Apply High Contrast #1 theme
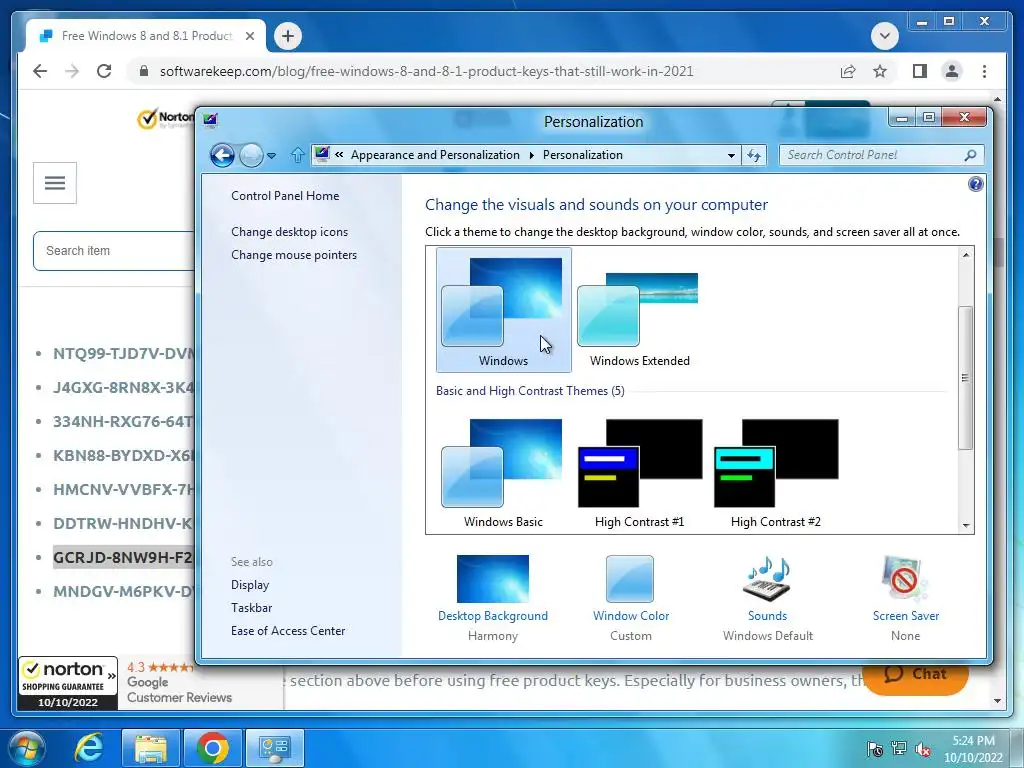The image size is (1024, 768). (639, 471)
